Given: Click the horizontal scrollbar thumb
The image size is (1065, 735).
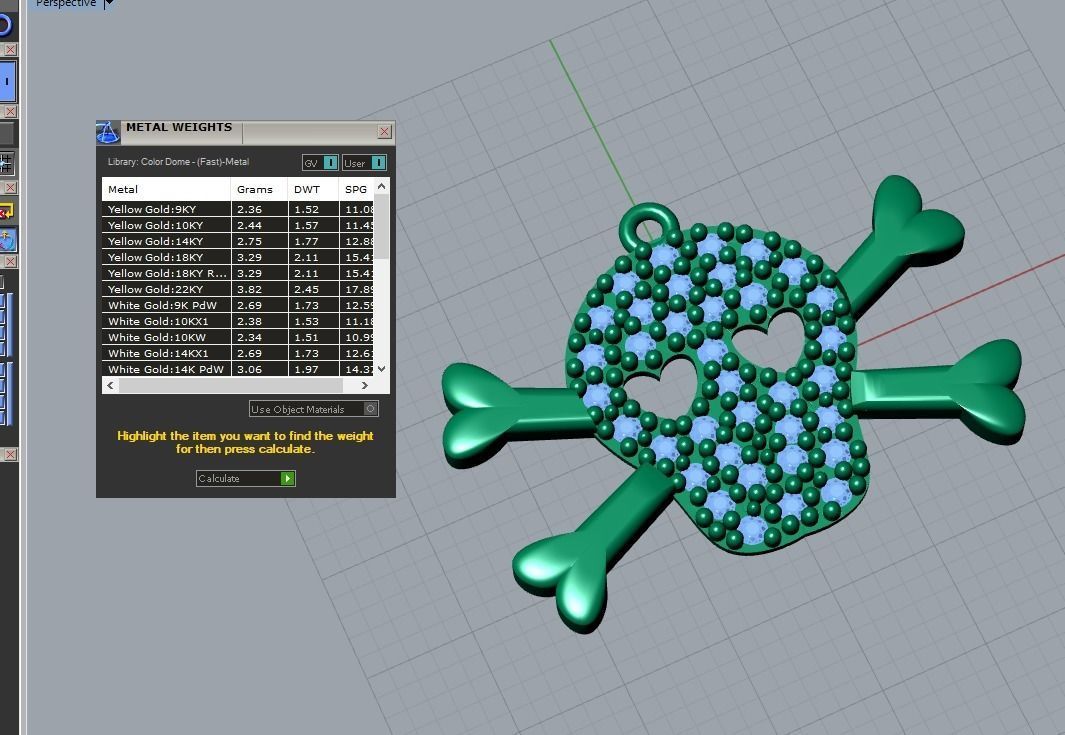Looking at the screenshot, I should pyautogui.click(x=231, y=385).
